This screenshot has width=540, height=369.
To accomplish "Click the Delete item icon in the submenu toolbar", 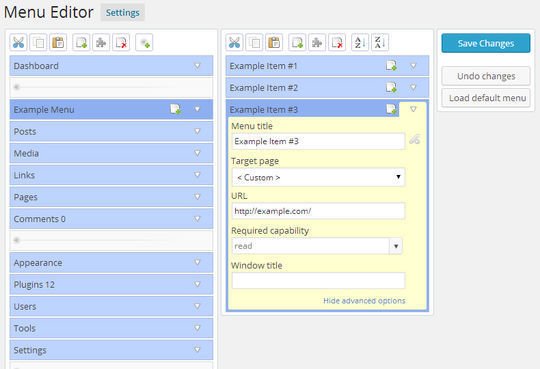I will (x=337, y=43).
